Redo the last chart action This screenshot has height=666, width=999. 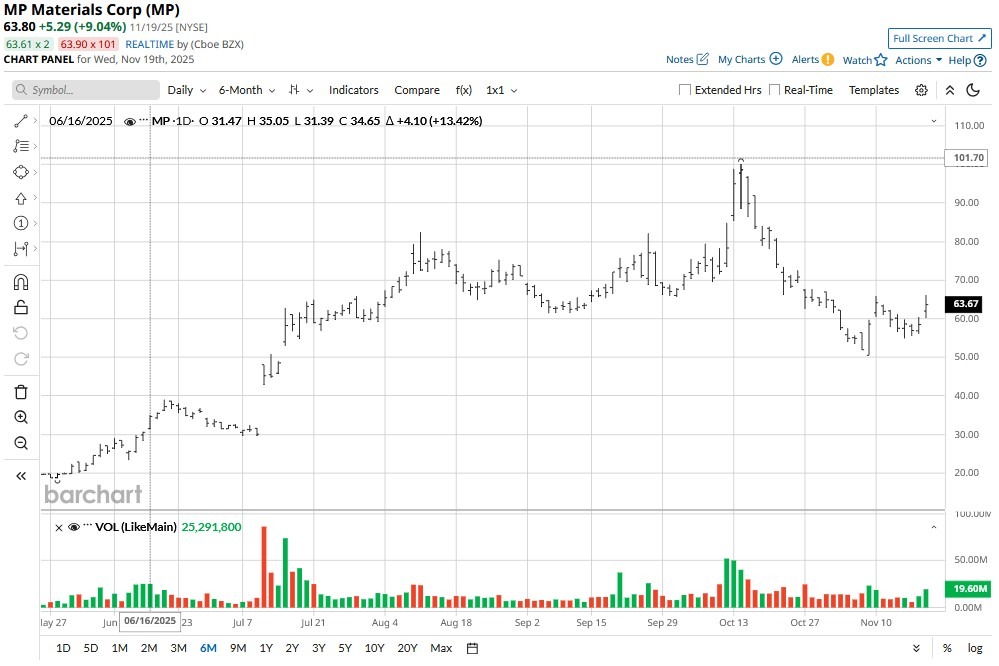[x=21, y=359]
